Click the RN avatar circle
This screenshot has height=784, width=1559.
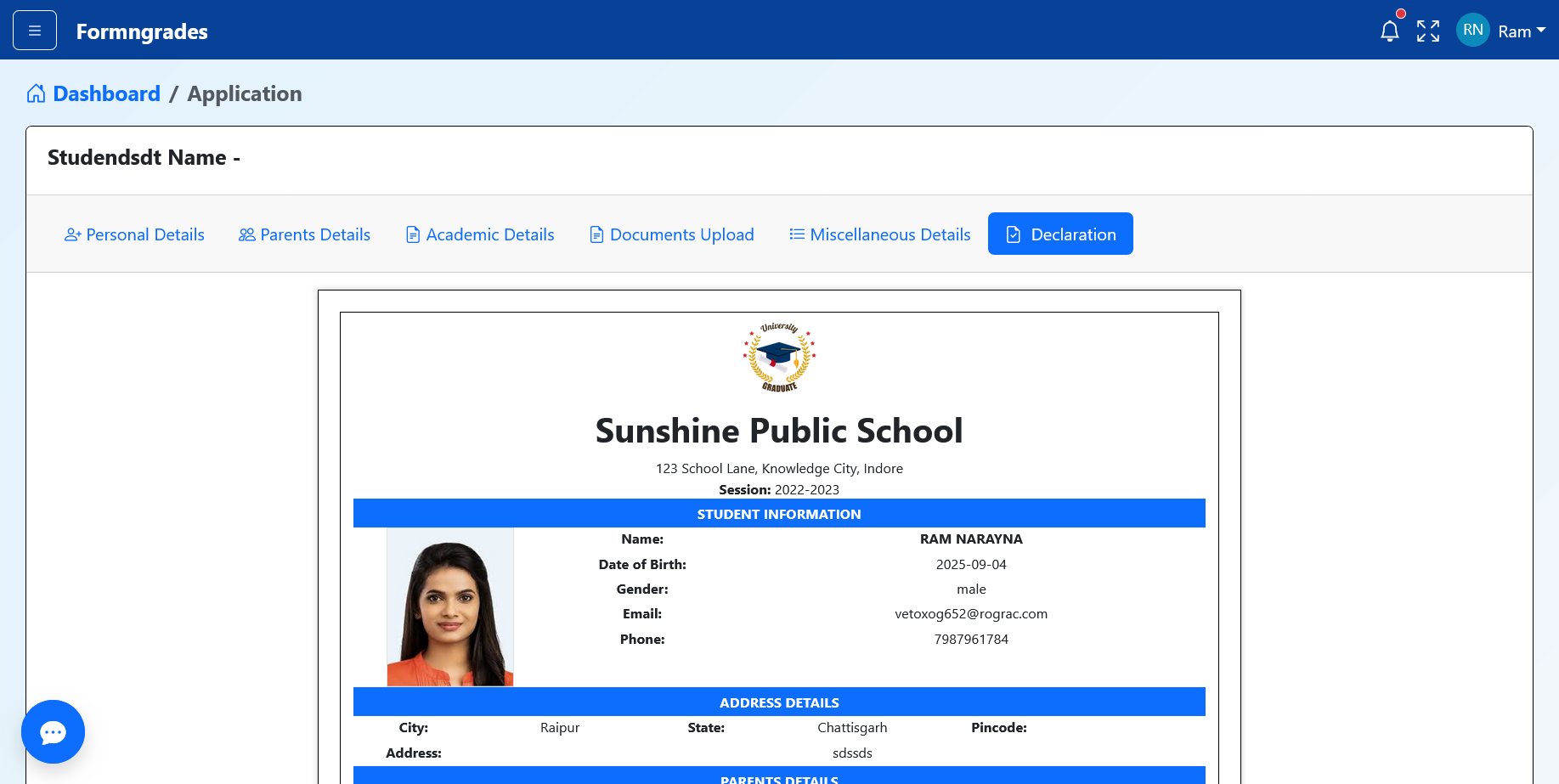pos(1472,29)
